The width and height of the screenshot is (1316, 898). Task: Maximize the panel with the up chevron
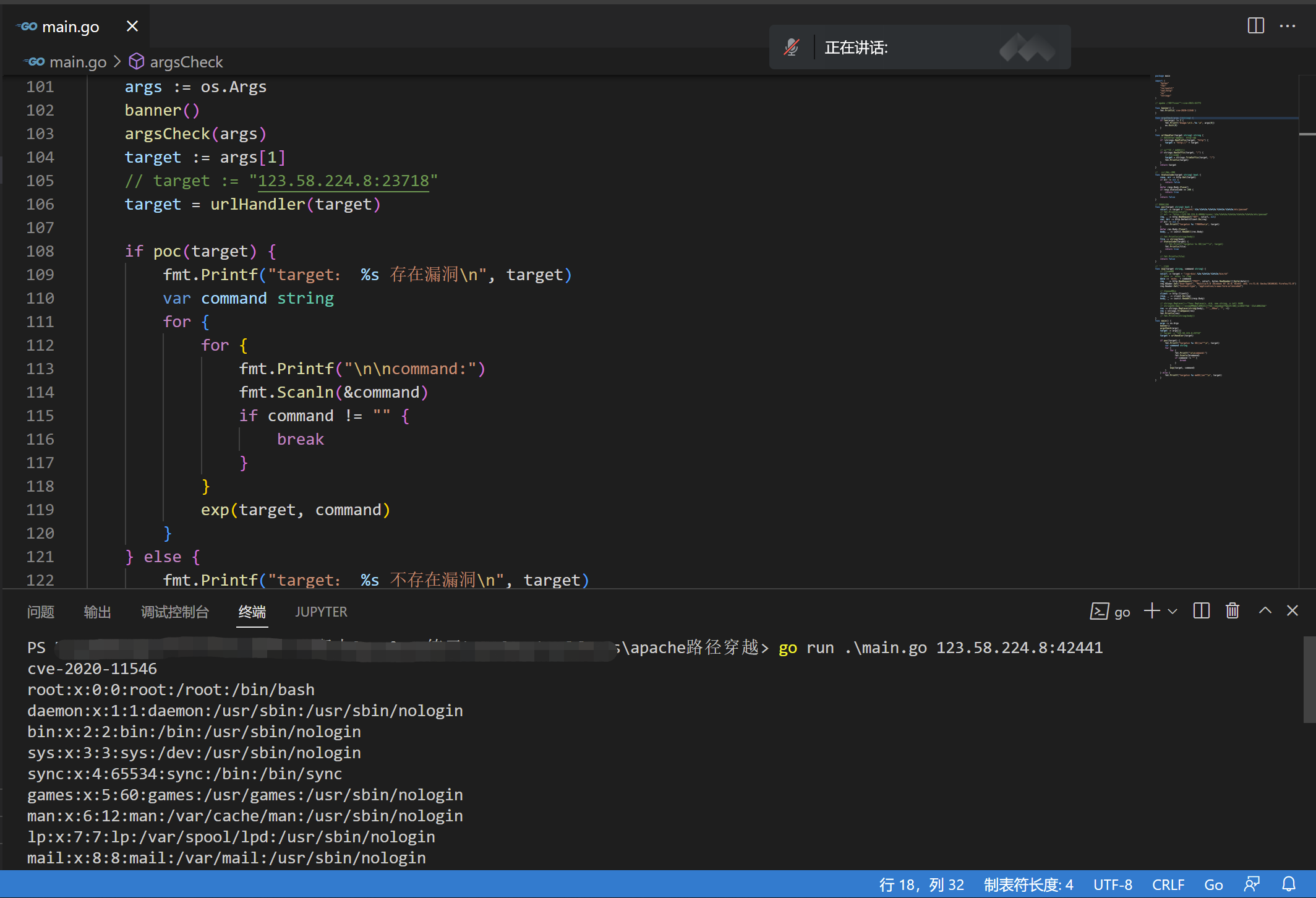click(1265, 610)
